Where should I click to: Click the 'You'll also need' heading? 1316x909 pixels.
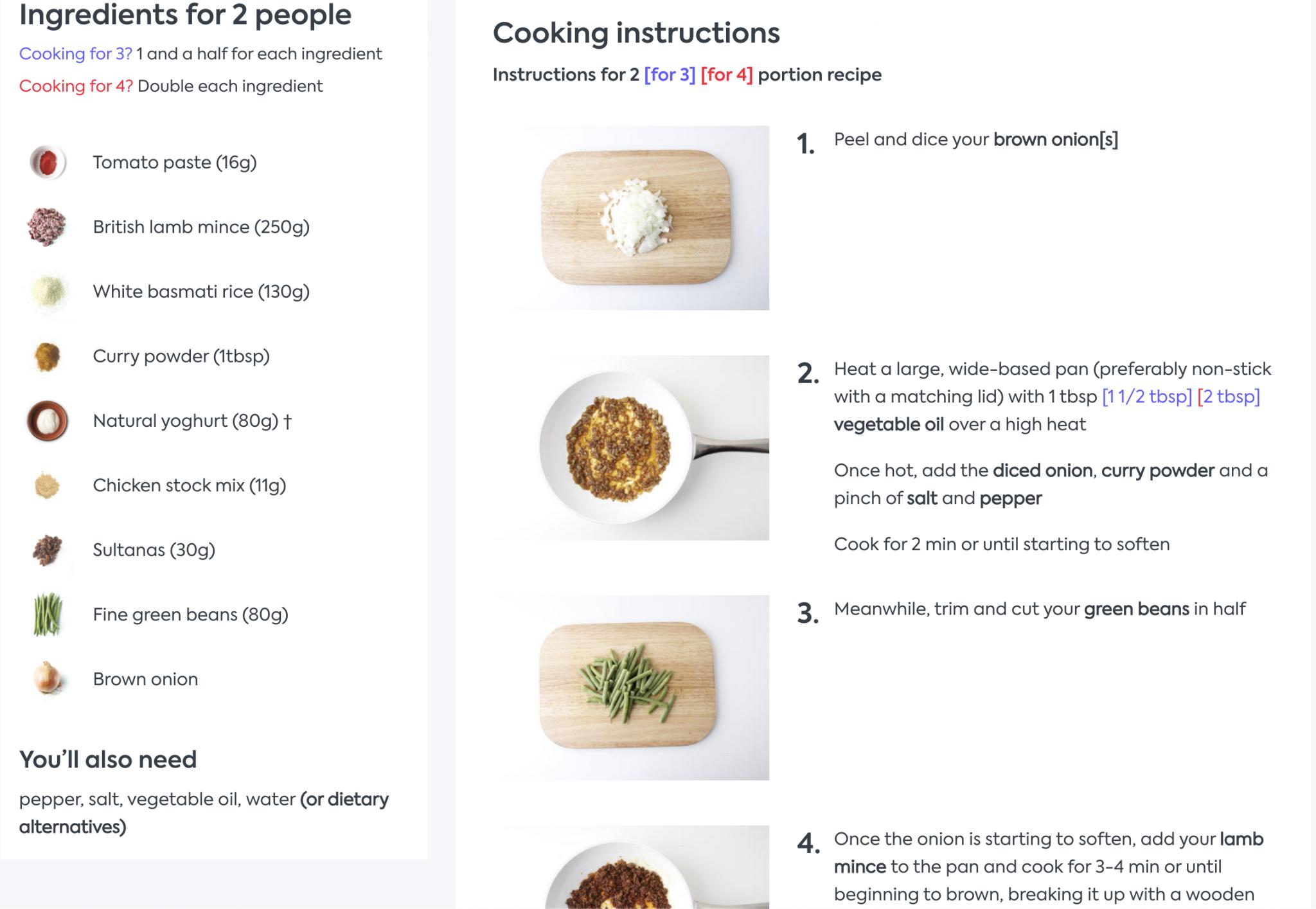click(108, 759)
